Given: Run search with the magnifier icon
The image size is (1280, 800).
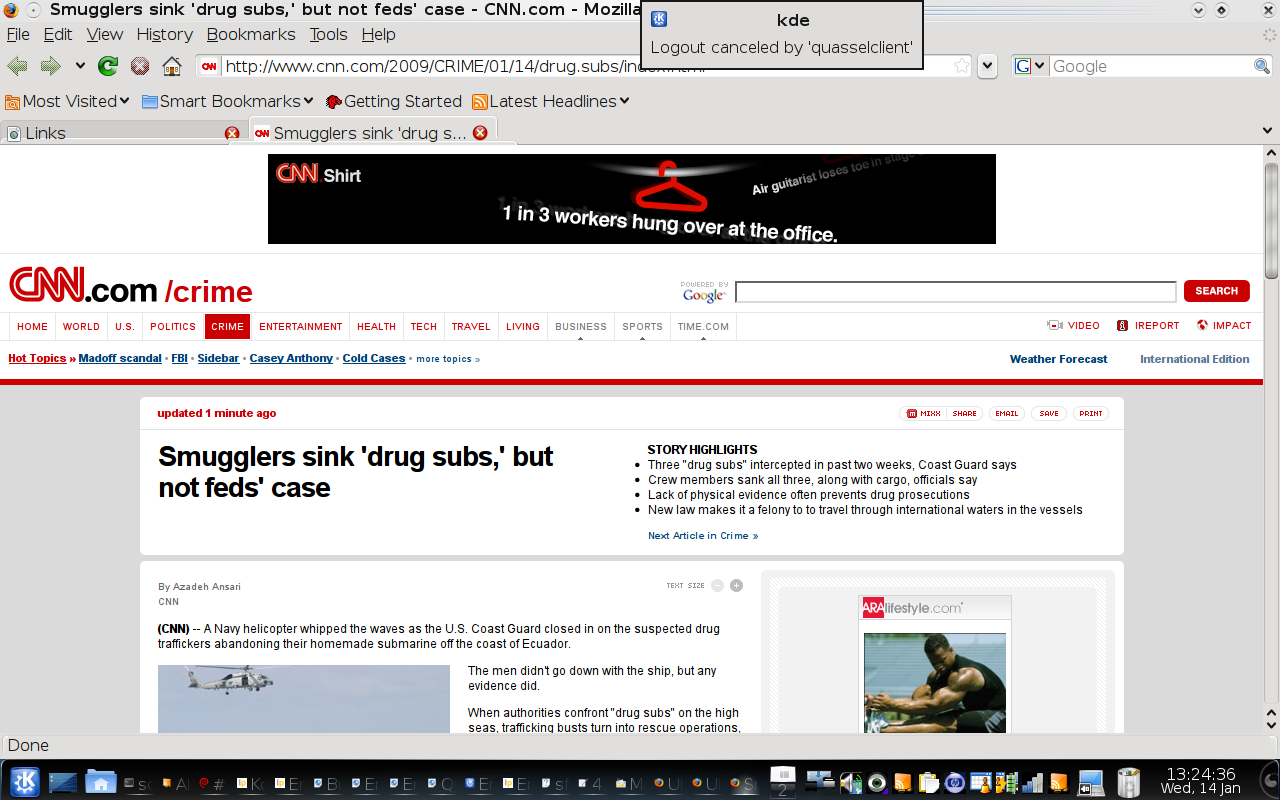Looking at the screenshot, I should [1262, 66].
